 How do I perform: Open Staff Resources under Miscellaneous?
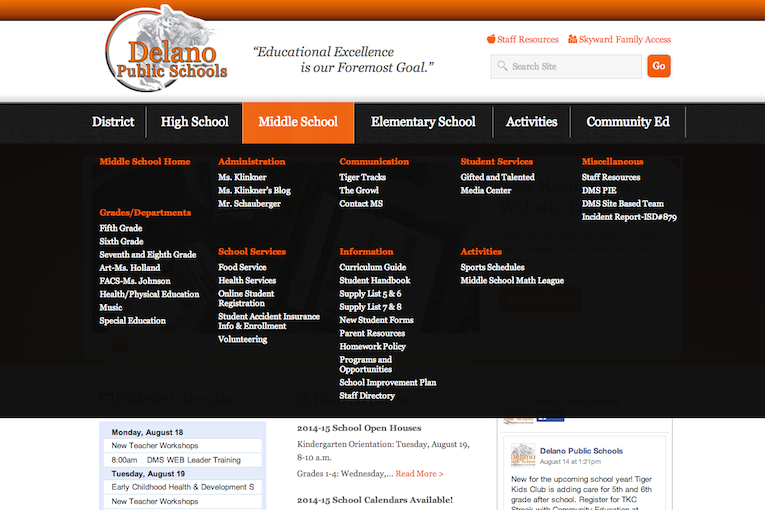click(x=611, y=177)
